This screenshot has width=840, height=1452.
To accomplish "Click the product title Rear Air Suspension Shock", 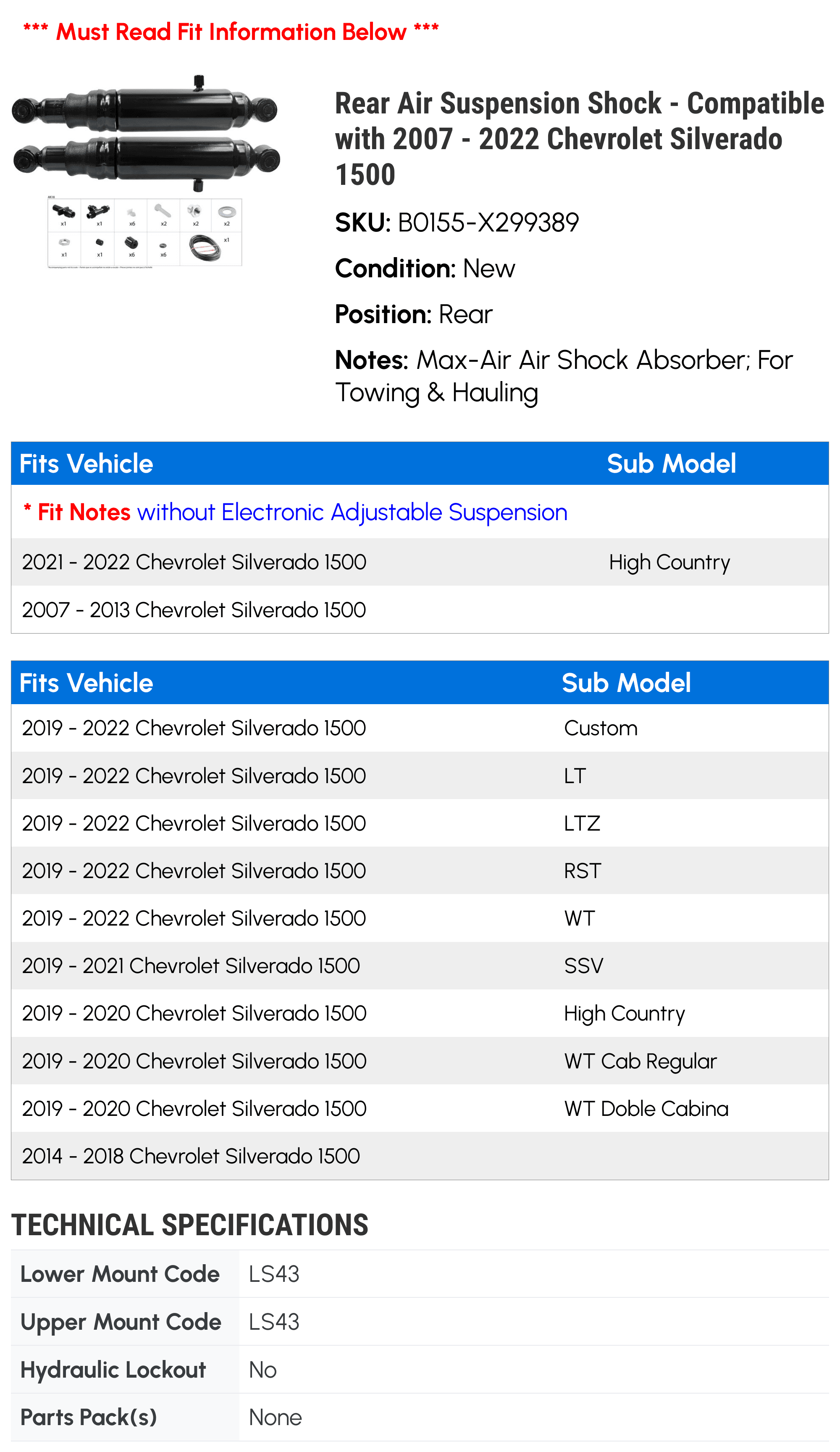I will [580, 139].
